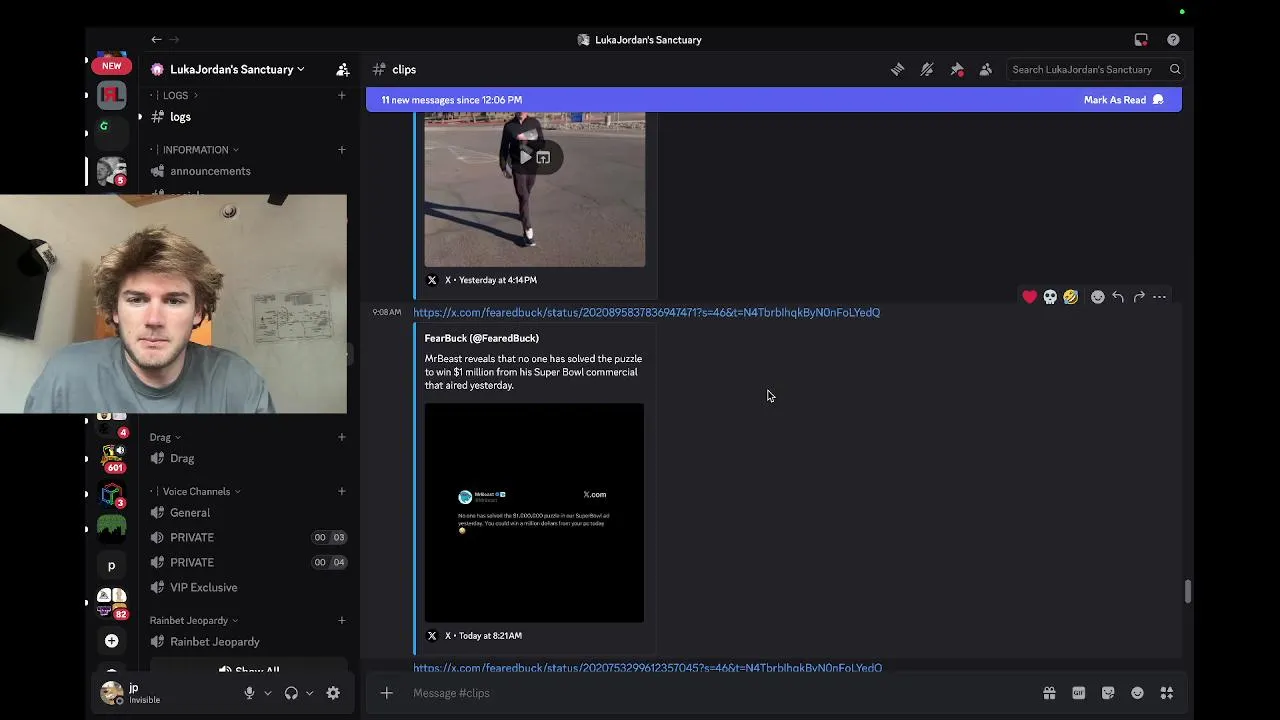Open the FearBuck (@FearedBuck) embed title

point(481,338)
